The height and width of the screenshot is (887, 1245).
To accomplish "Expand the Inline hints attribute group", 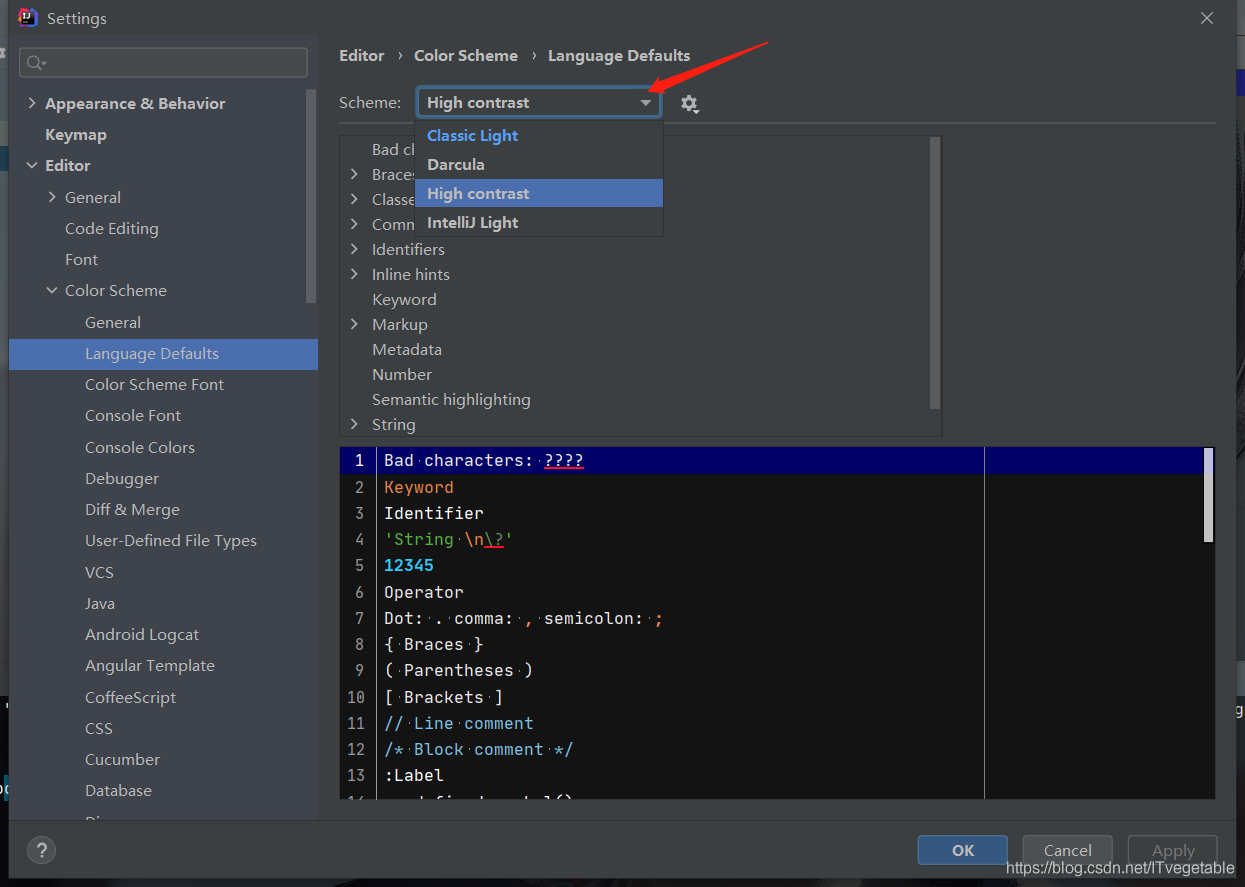I will point(354,274).
